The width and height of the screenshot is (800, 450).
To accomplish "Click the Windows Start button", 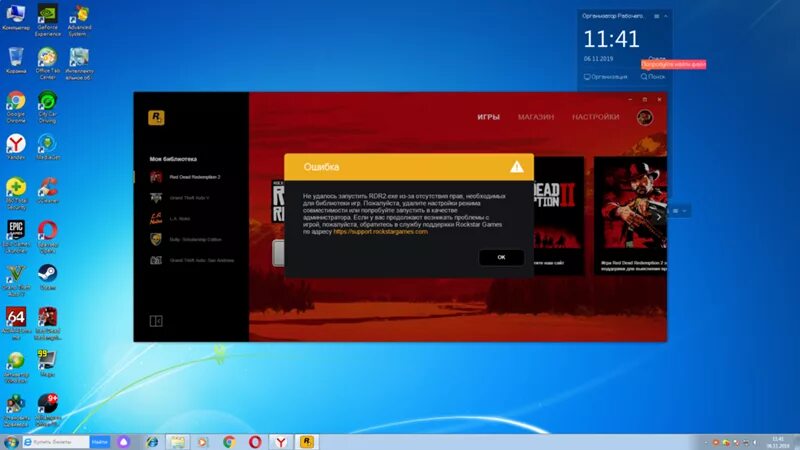I will point(11,442).
